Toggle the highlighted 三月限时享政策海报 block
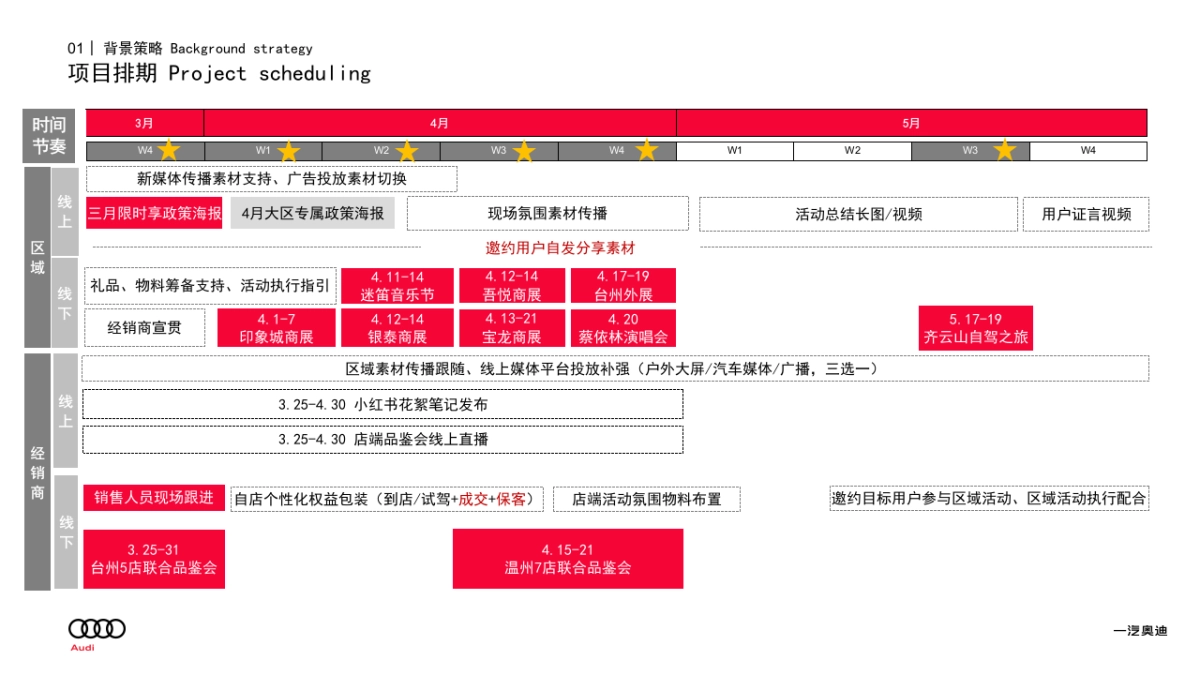1200x675 pixels. click(152, 213)
